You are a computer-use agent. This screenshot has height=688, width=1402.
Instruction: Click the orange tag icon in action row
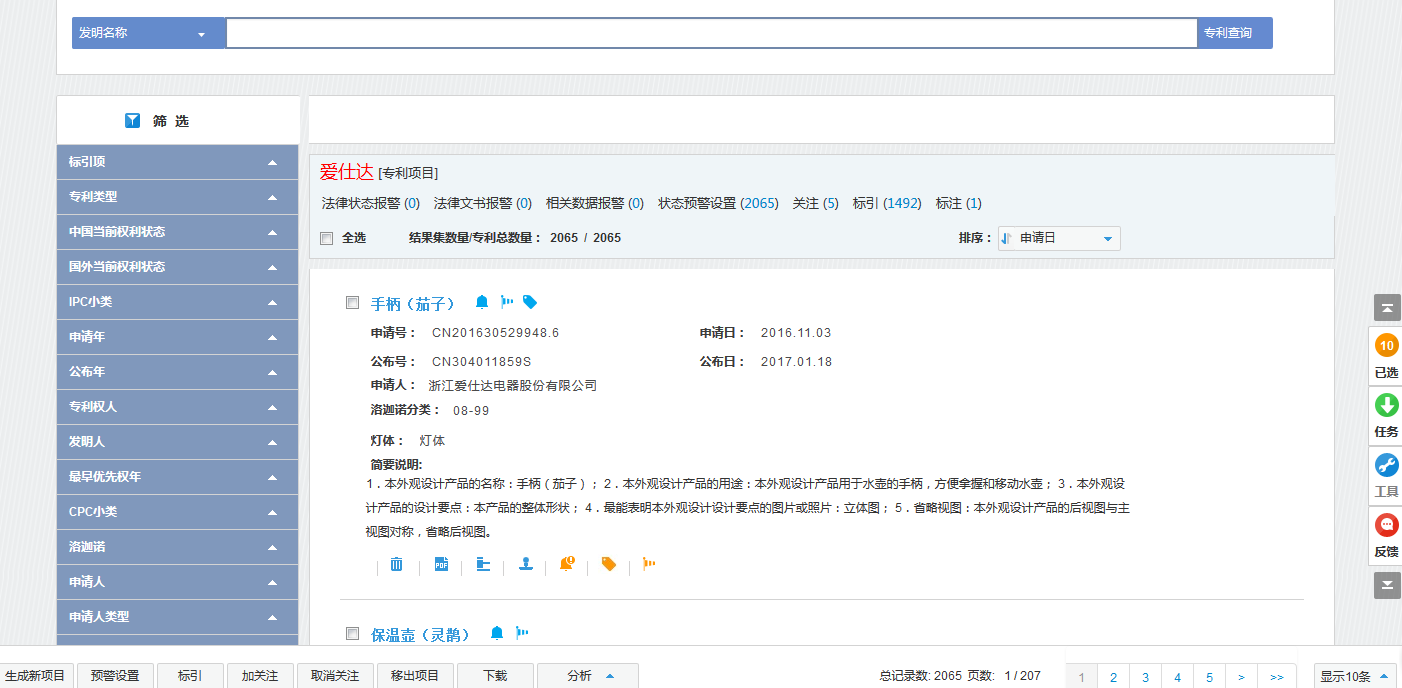pyautogui.click(x=608, y=564)
